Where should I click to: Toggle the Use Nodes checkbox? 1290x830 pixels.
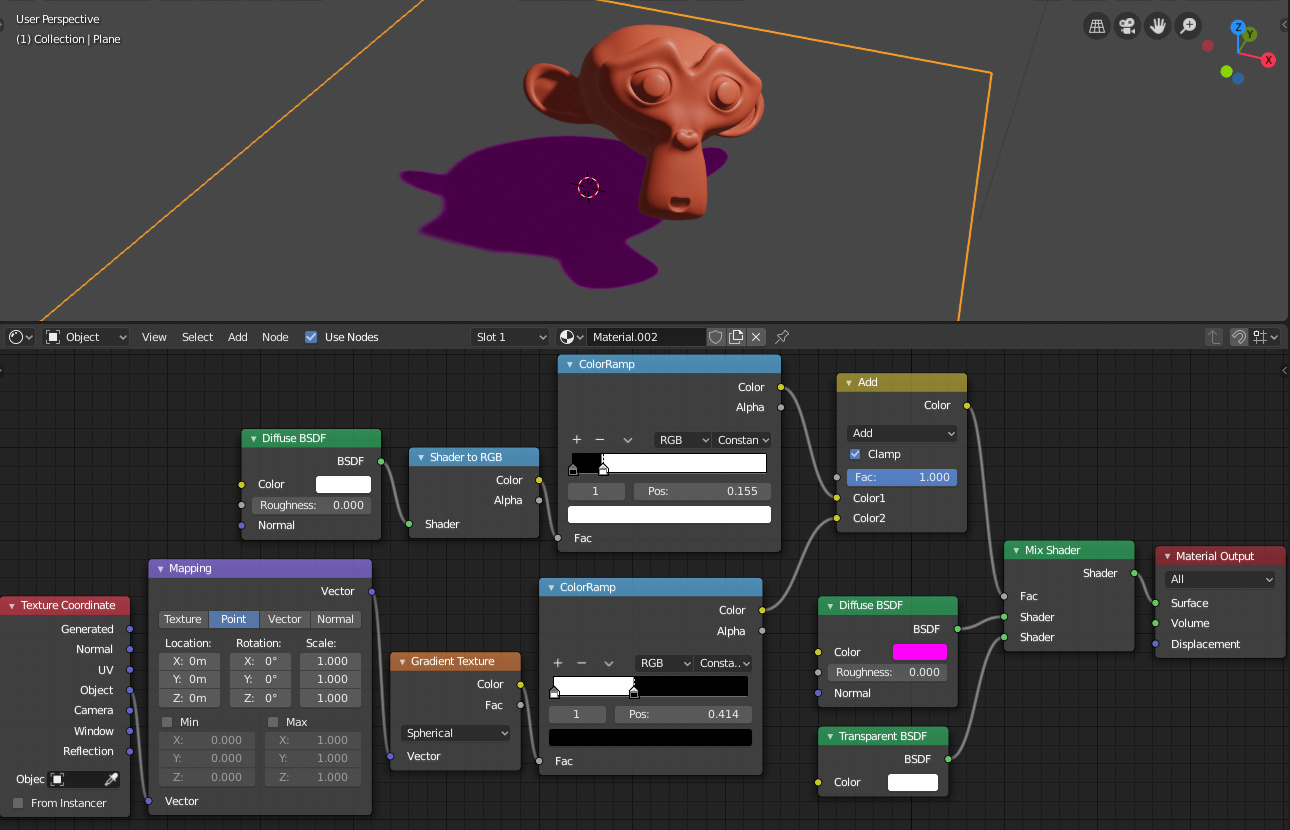(x=310, y=337)
